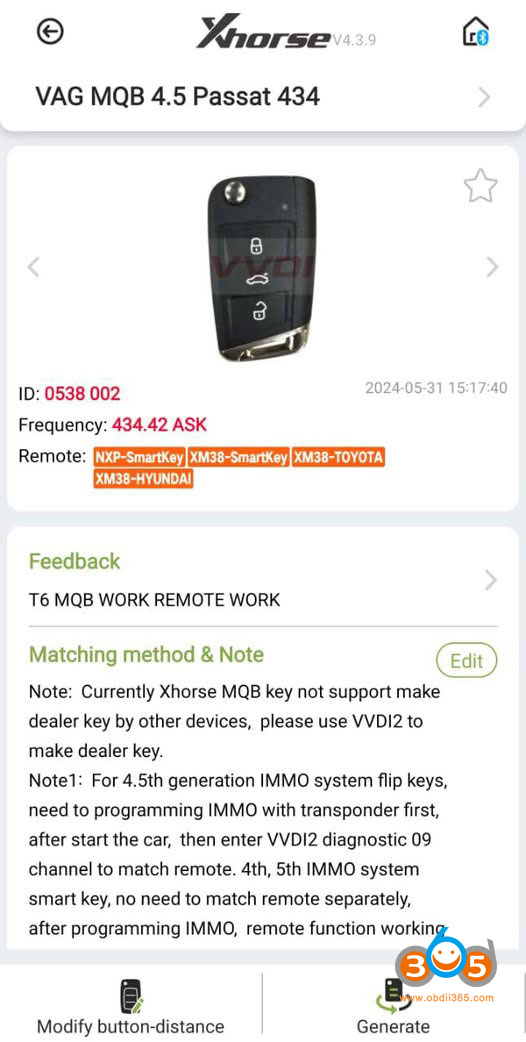
Task: Go back with the circled arrow icon
Action: click(x=50, y=31)
